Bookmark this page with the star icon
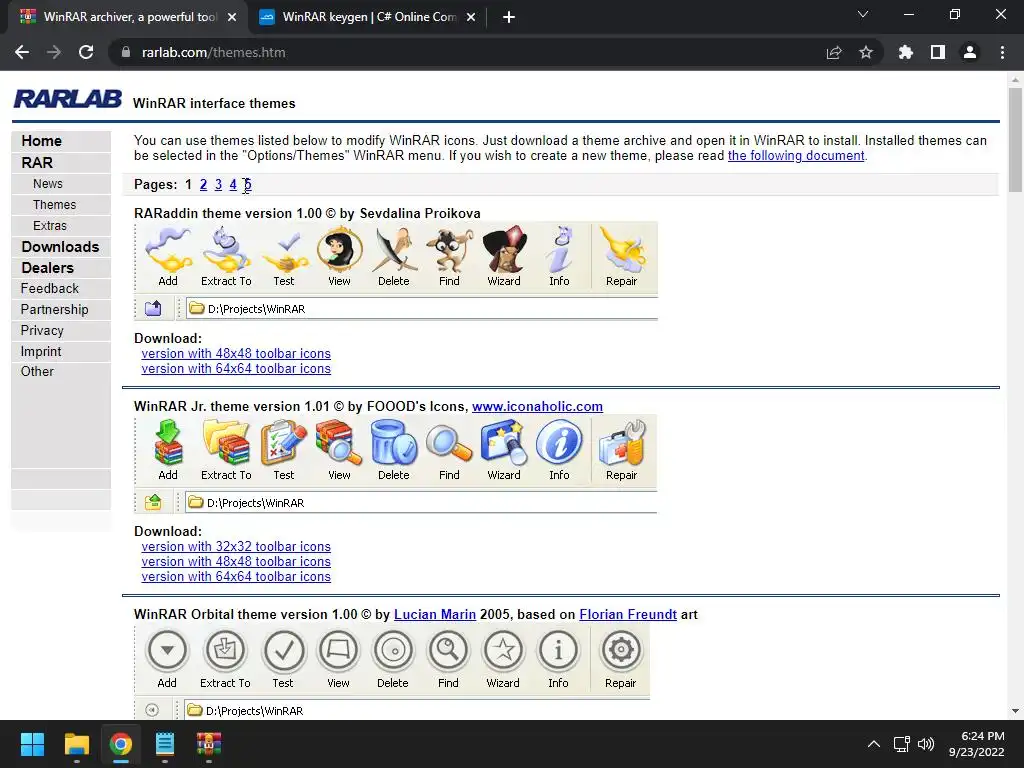Viewport: 1024px width, 768px height. 866,52
